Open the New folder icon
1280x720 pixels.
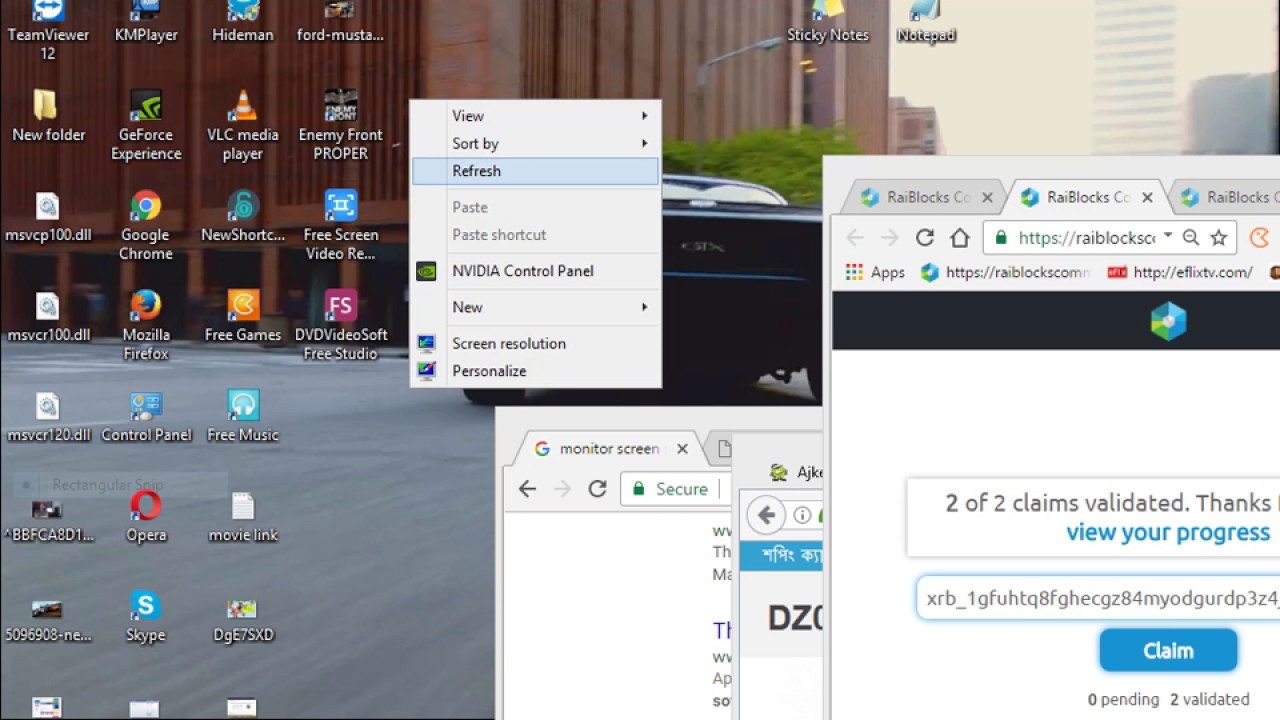coord(48,115)
